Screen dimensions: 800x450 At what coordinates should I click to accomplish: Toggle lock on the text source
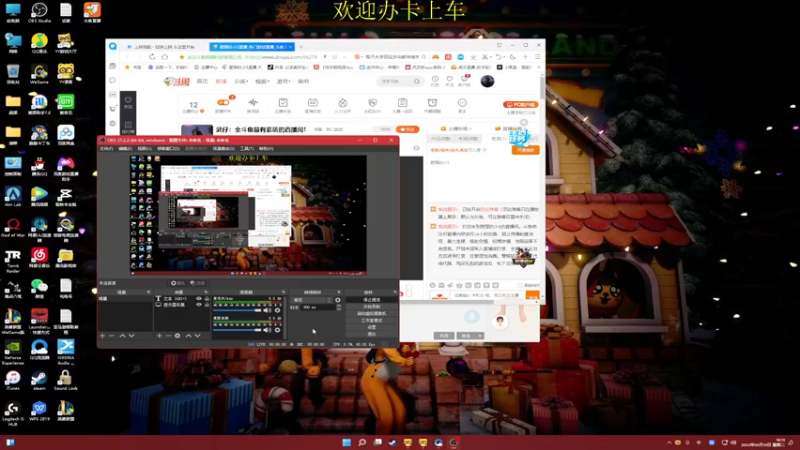click(207, 298)
